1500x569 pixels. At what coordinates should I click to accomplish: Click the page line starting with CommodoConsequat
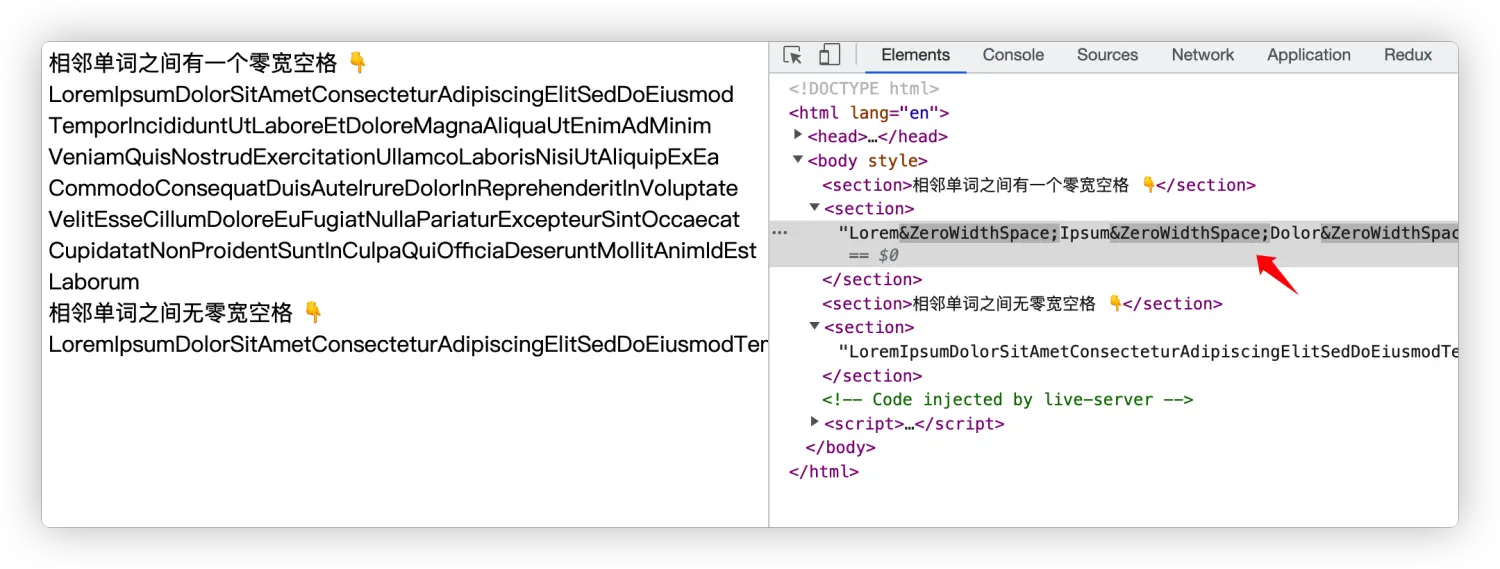tap(393, 189)
